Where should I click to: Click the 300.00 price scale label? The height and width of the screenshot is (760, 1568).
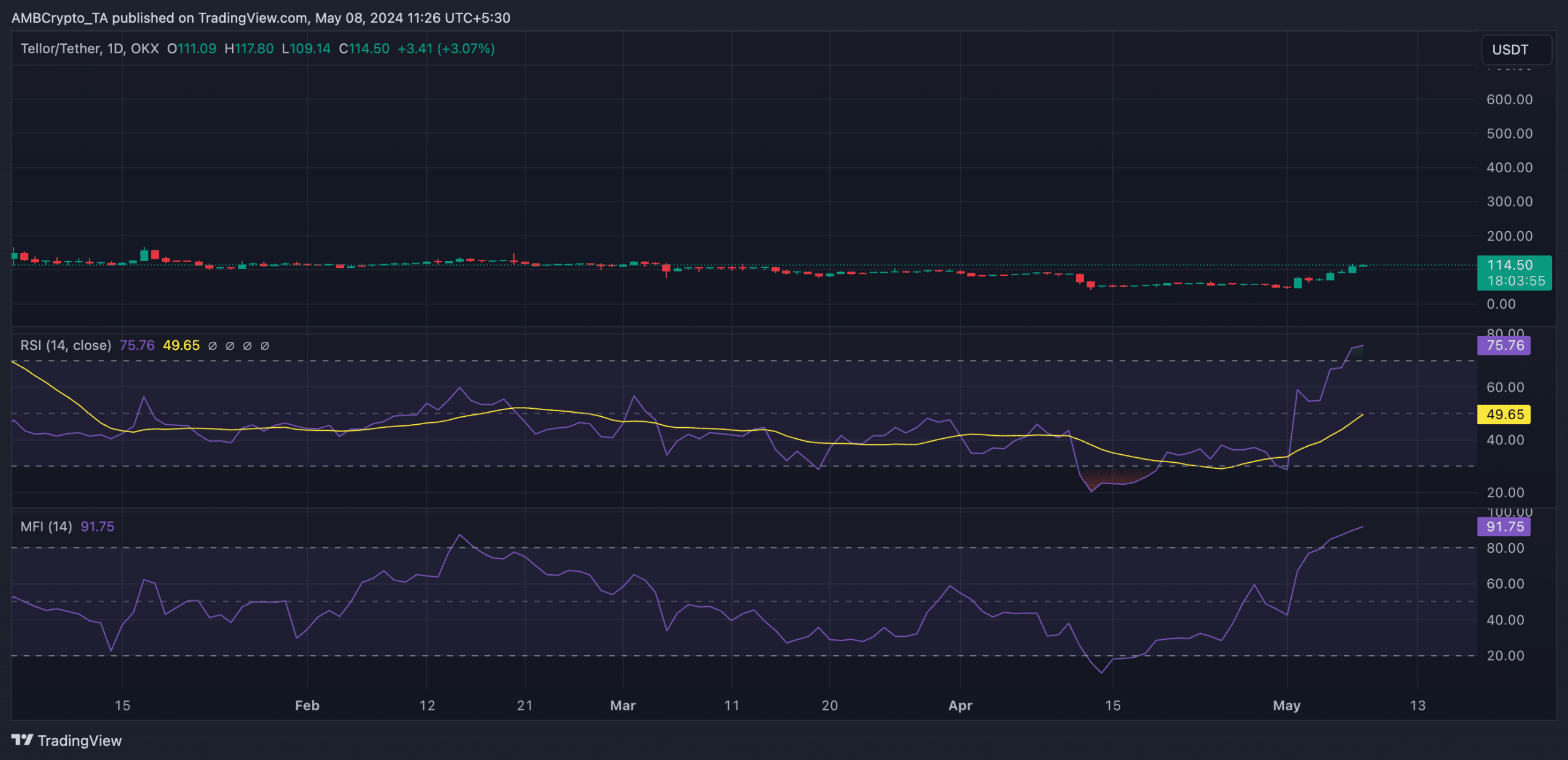pyautogui.click(x=1510, y=202)
